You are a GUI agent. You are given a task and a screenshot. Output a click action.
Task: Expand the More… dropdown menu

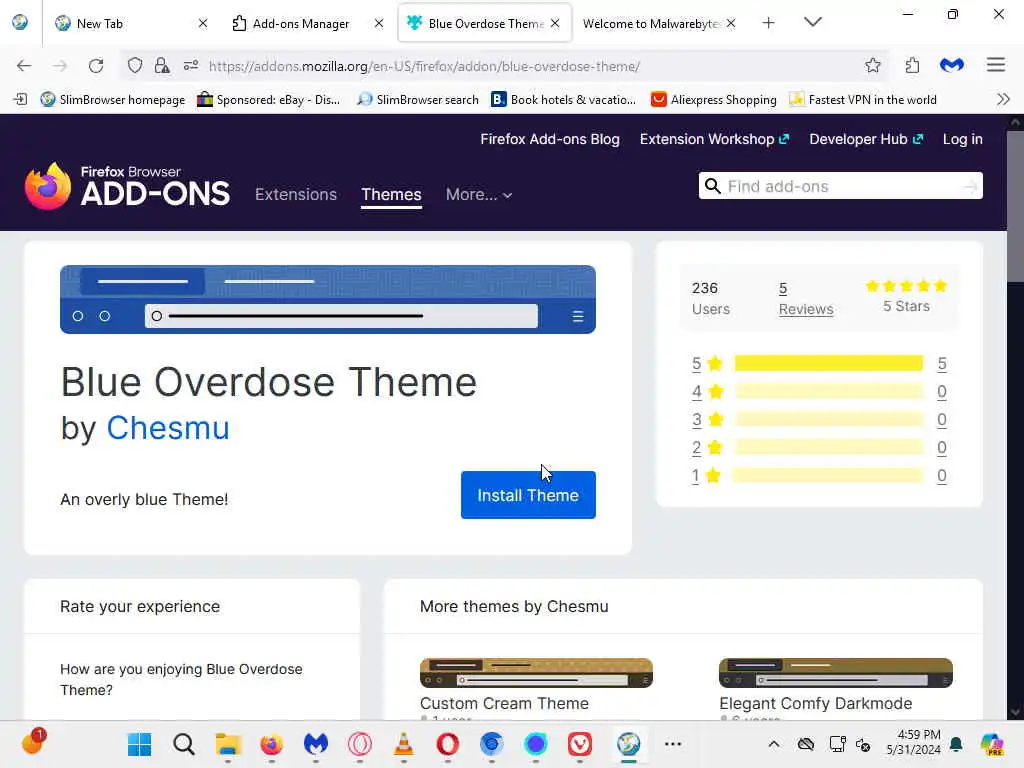click(479, 194)
